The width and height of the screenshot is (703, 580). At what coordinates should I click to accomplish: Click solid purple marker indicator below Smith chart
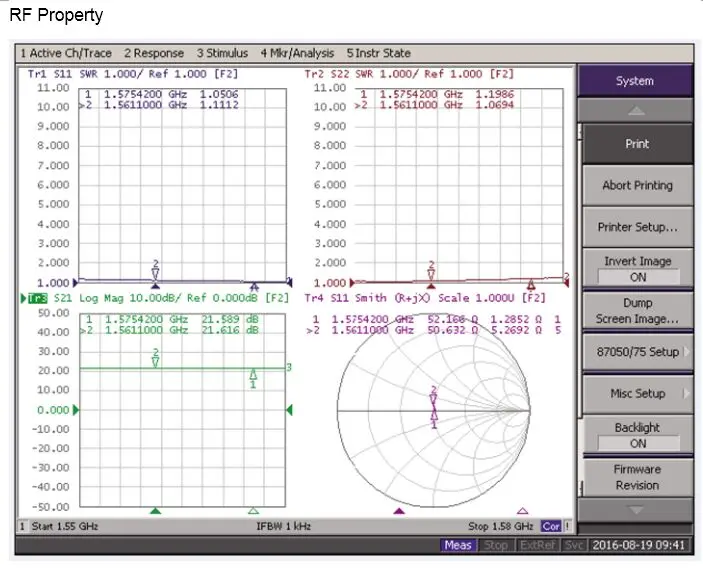tap(399, 511)
